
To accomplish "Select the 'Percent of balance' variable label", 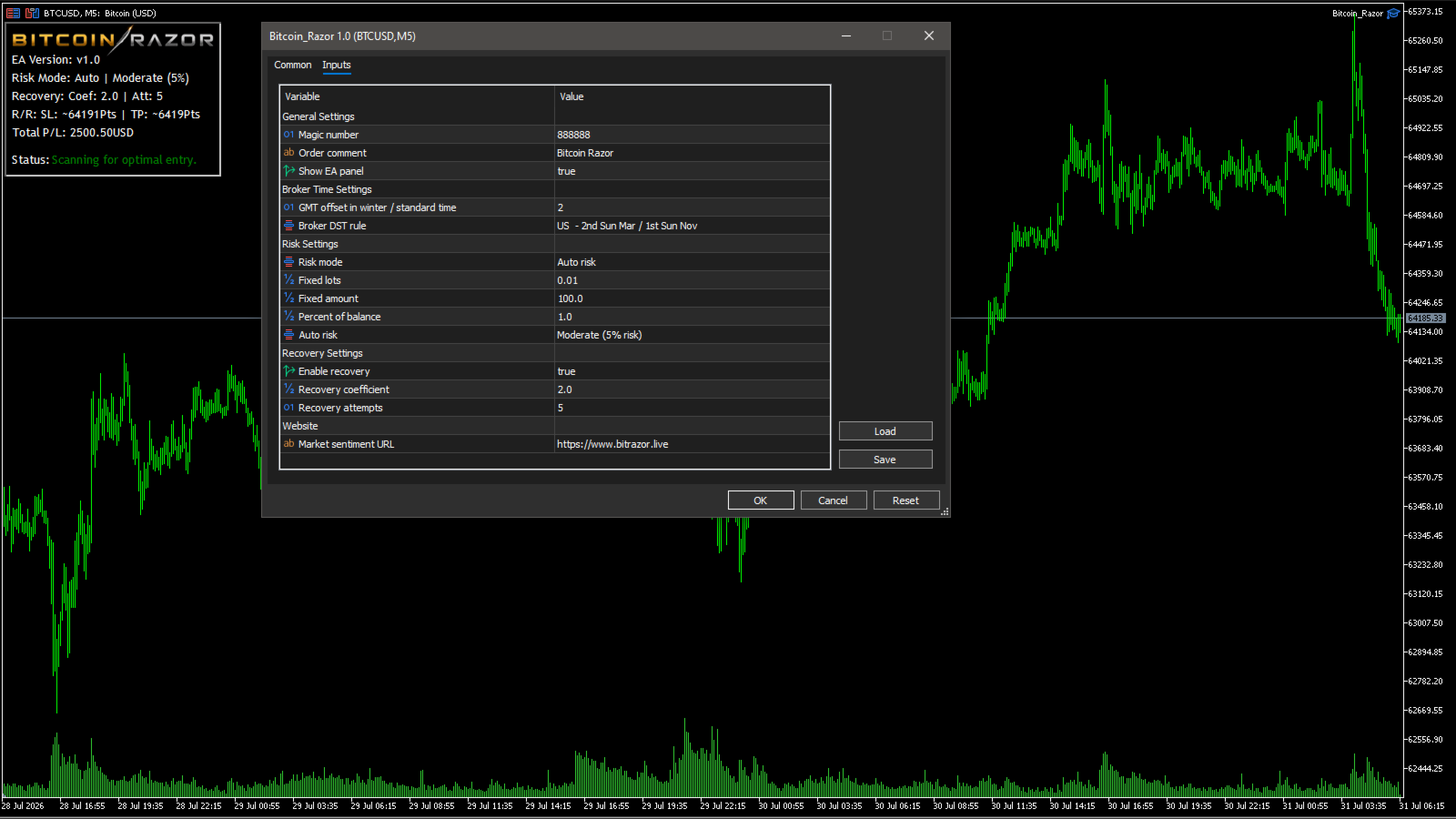I will (339, 317).
